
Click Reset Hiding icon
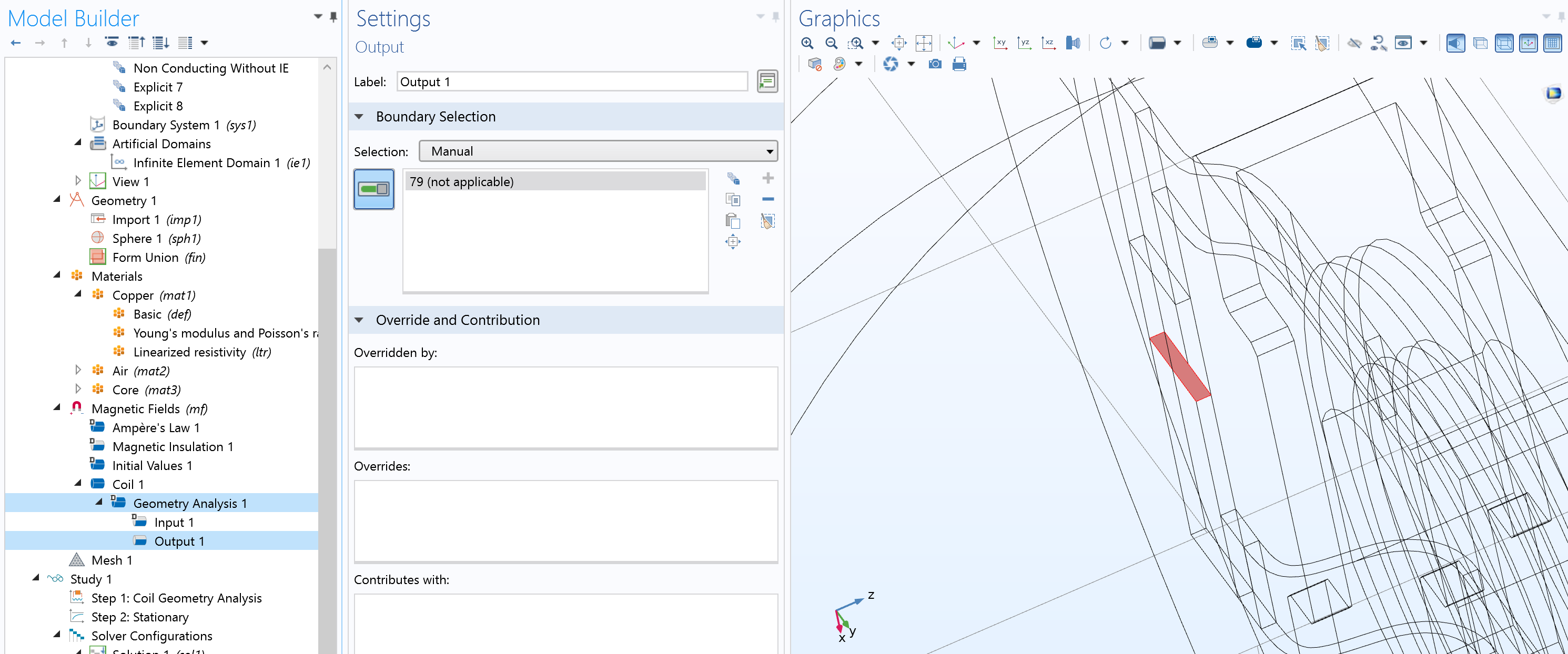1379,43
